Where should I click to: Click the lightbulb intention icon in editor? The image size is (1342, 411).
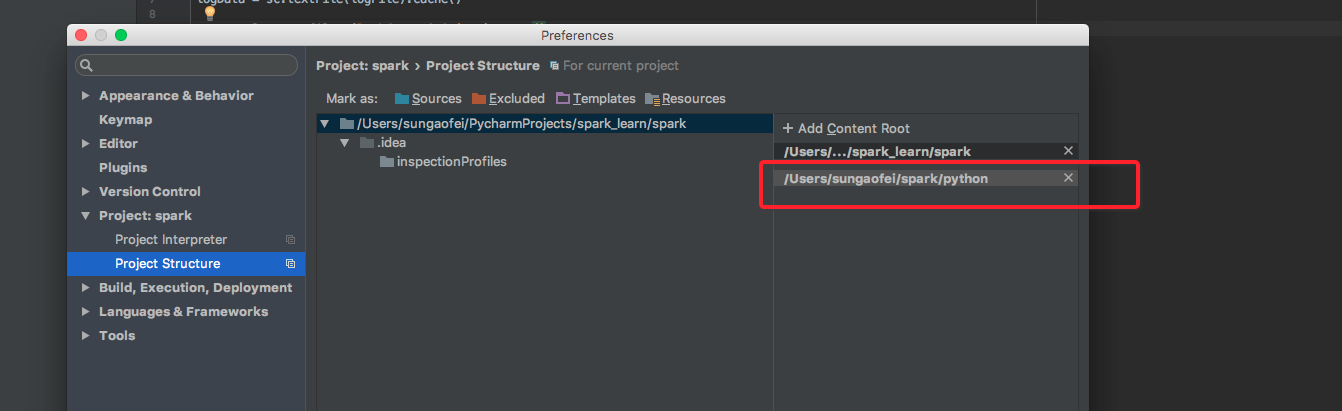[x=210, y=13]
